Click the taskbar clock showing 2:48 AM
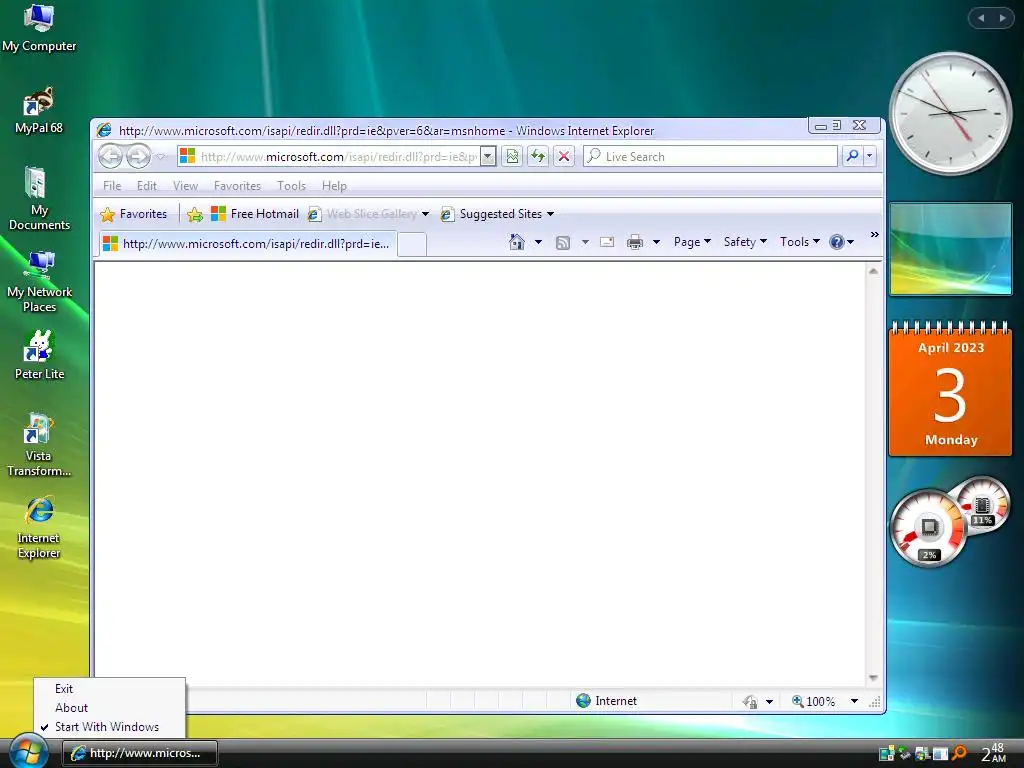The height and width of the screenshot is (768, 1024). (995, 753)
